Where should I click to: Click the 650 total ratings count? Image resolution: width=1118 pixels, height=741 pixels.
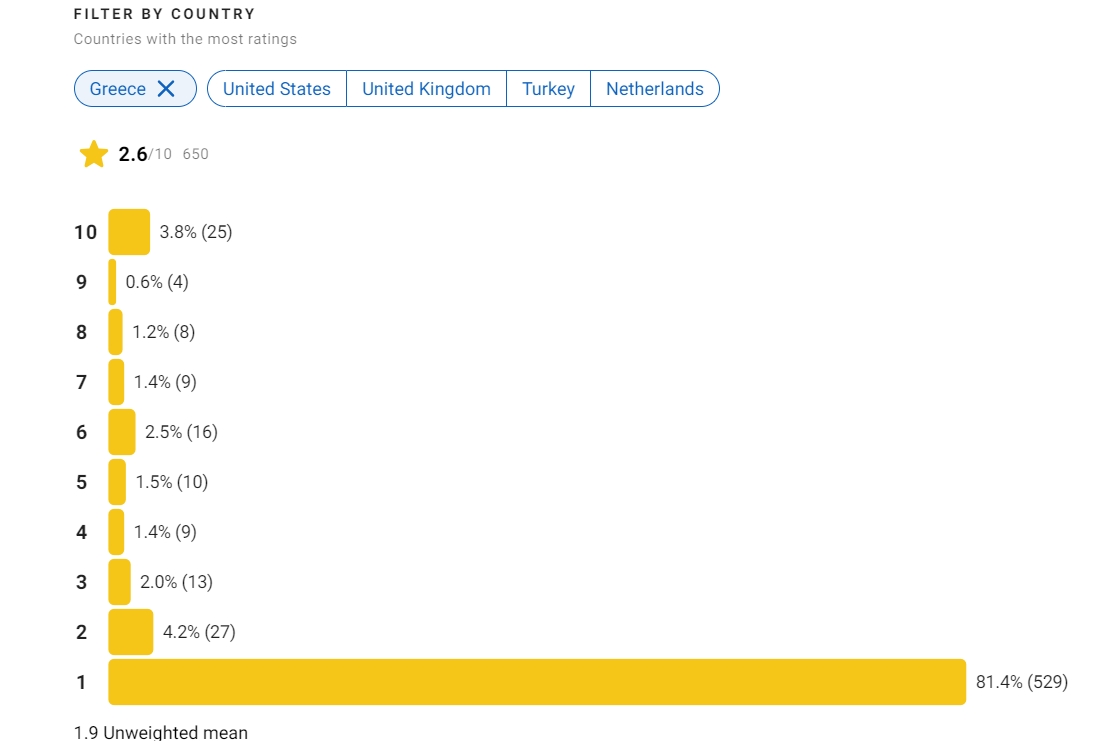(x=196, y=154)
